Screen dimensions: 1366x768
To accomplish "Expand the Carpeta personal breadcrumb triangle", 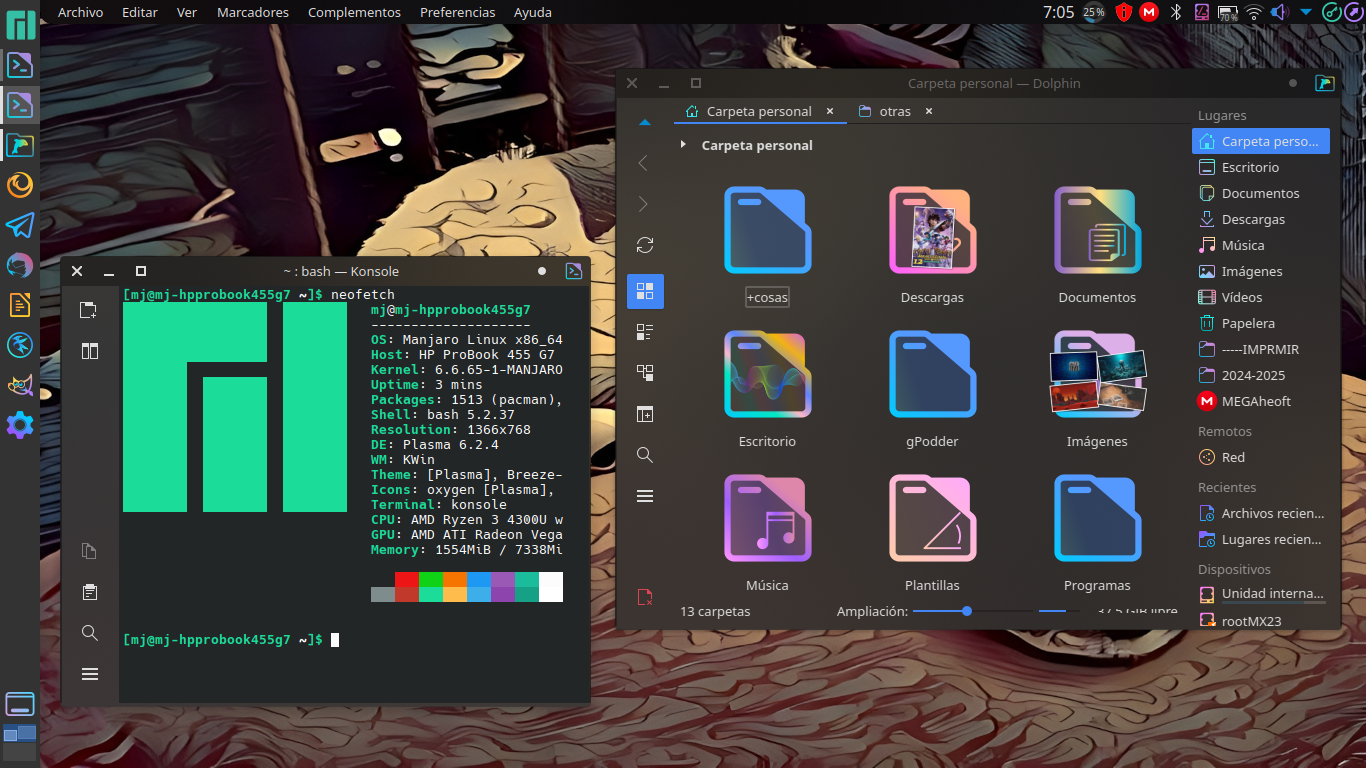I will click(683, 145).
